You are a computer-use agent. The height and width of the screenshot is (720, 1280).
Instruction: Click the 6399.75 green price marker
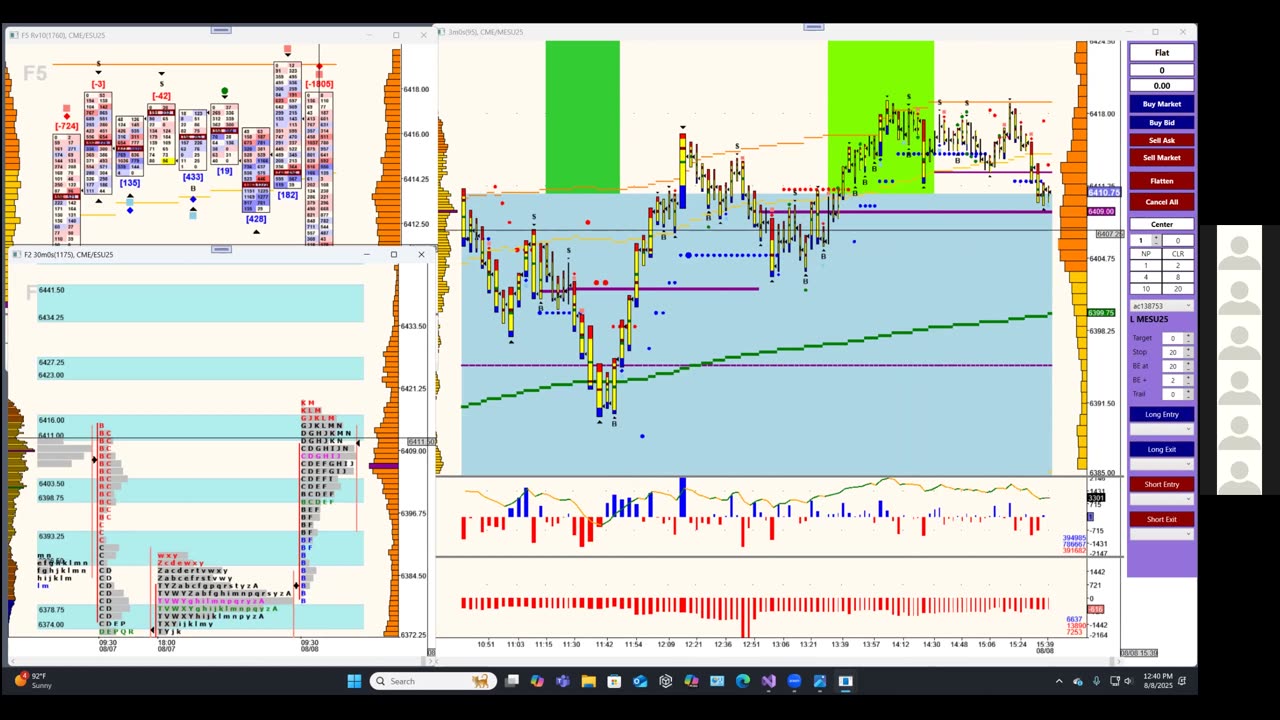coord(1101,313)
